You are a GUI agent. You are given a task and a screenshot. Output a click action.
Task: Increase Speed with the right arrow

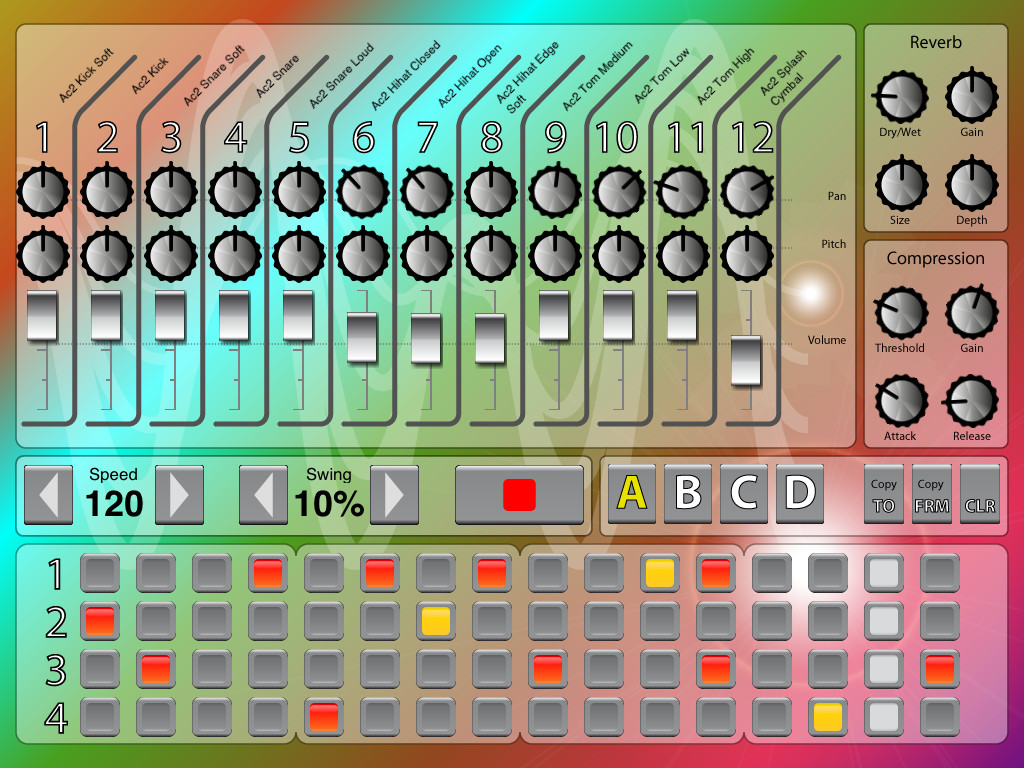pos(180,495)
